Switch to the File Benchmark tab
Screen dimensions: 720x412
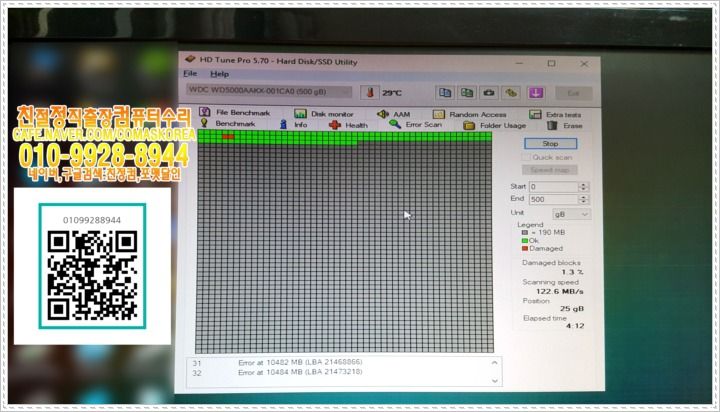[235, 113]
